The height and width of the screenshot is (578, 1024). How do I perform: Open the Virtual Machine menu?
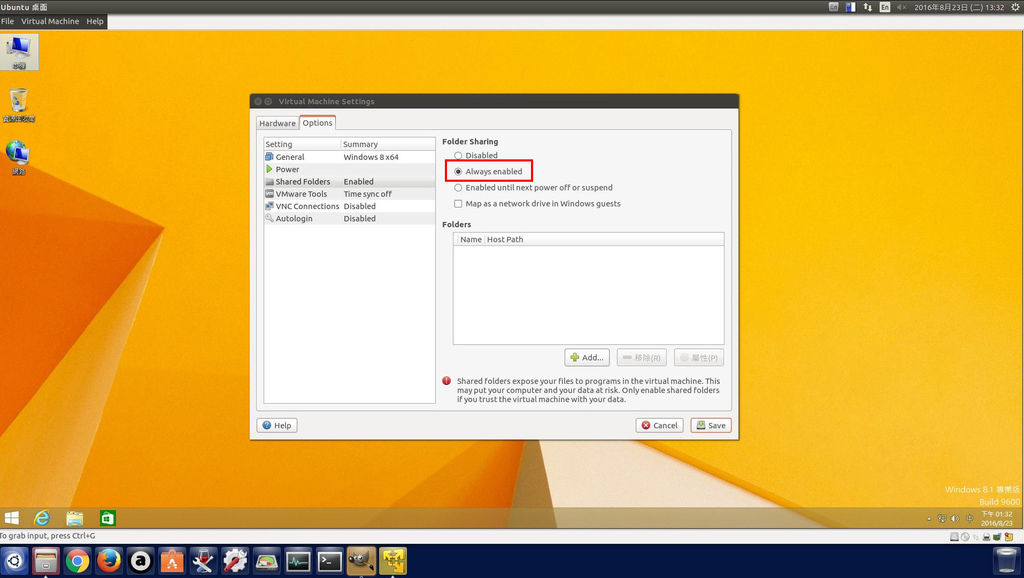click(51, 20)
